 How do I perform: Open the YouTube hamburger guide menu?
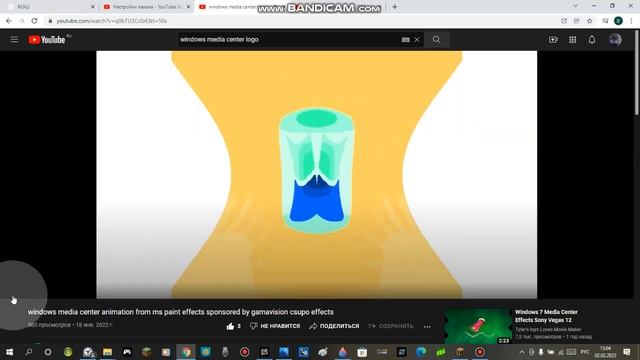pos(14,40)
